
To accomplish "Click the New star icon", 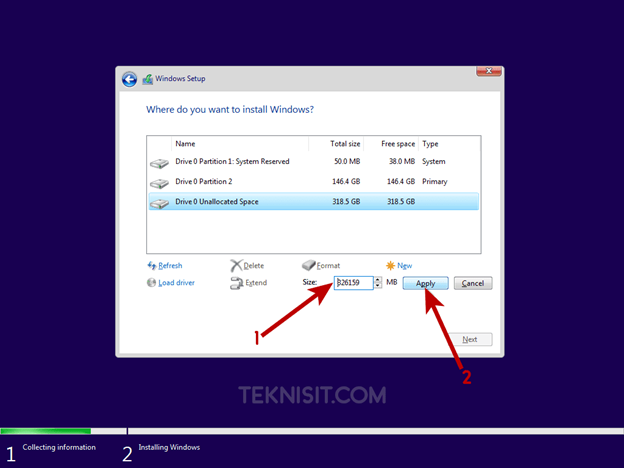I will [390, 265].
